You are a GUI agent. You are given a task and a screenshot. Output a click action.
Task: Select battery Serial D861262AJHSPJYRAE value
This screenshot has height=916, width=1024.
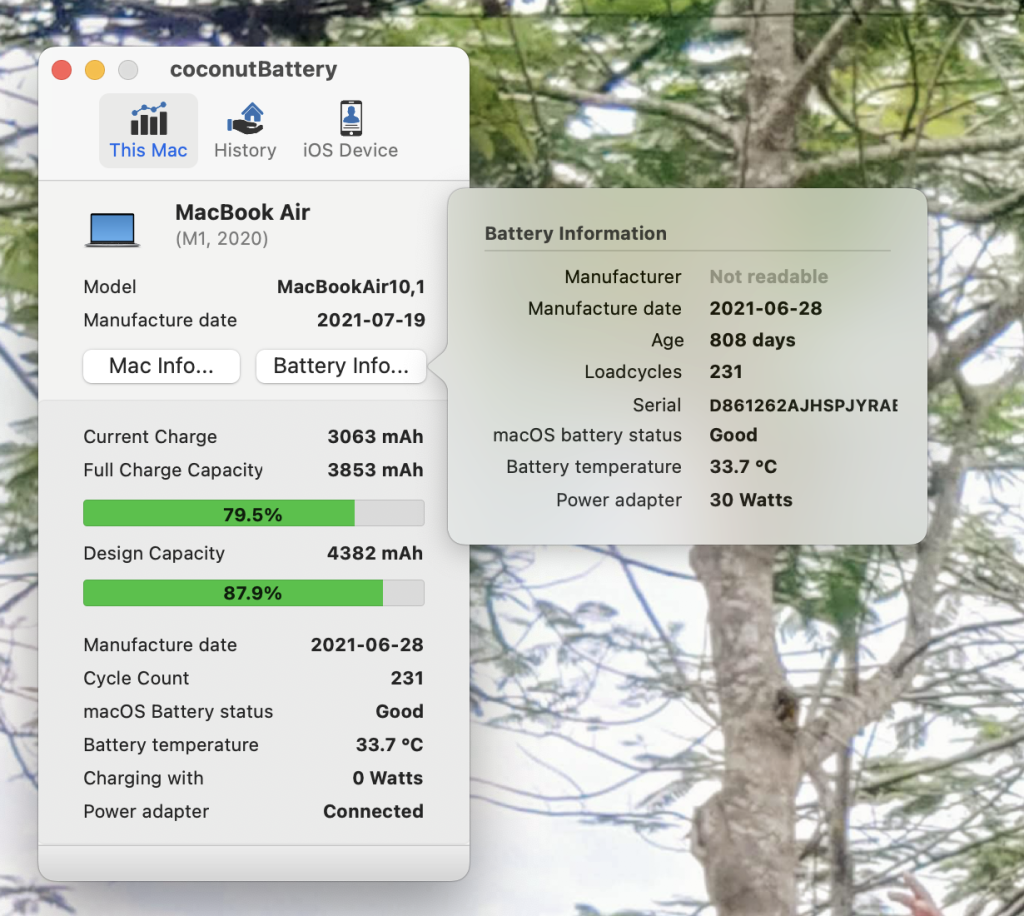pos(803,405)
